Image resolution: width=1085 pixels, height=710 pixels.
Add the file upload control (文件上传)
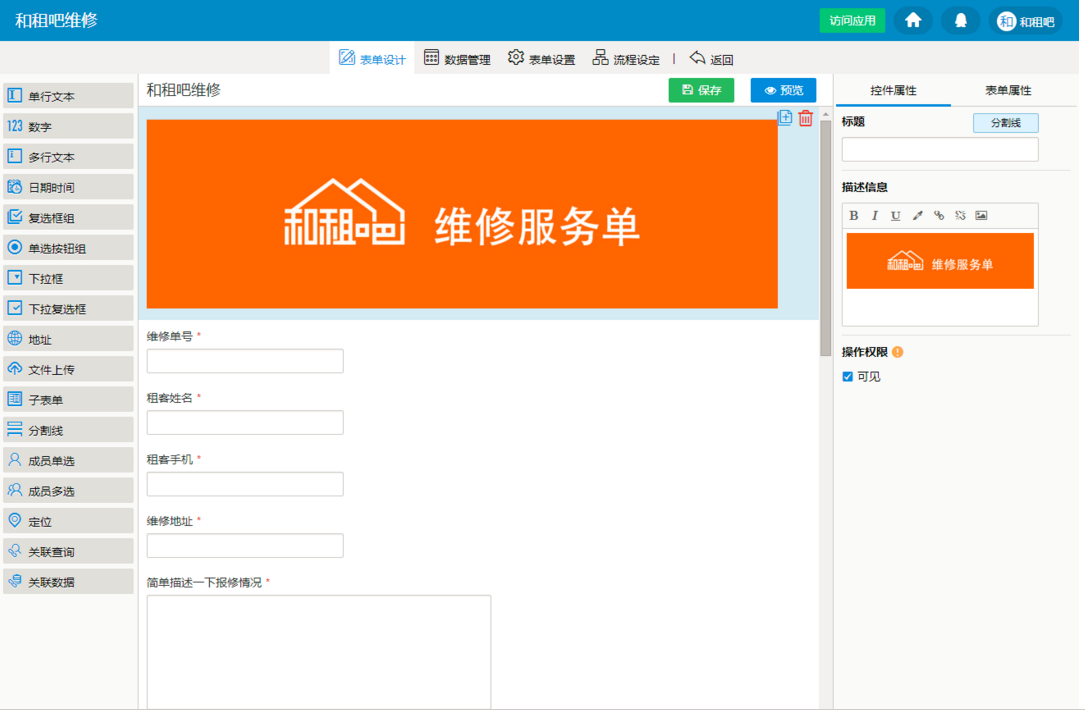coord(68,370)
